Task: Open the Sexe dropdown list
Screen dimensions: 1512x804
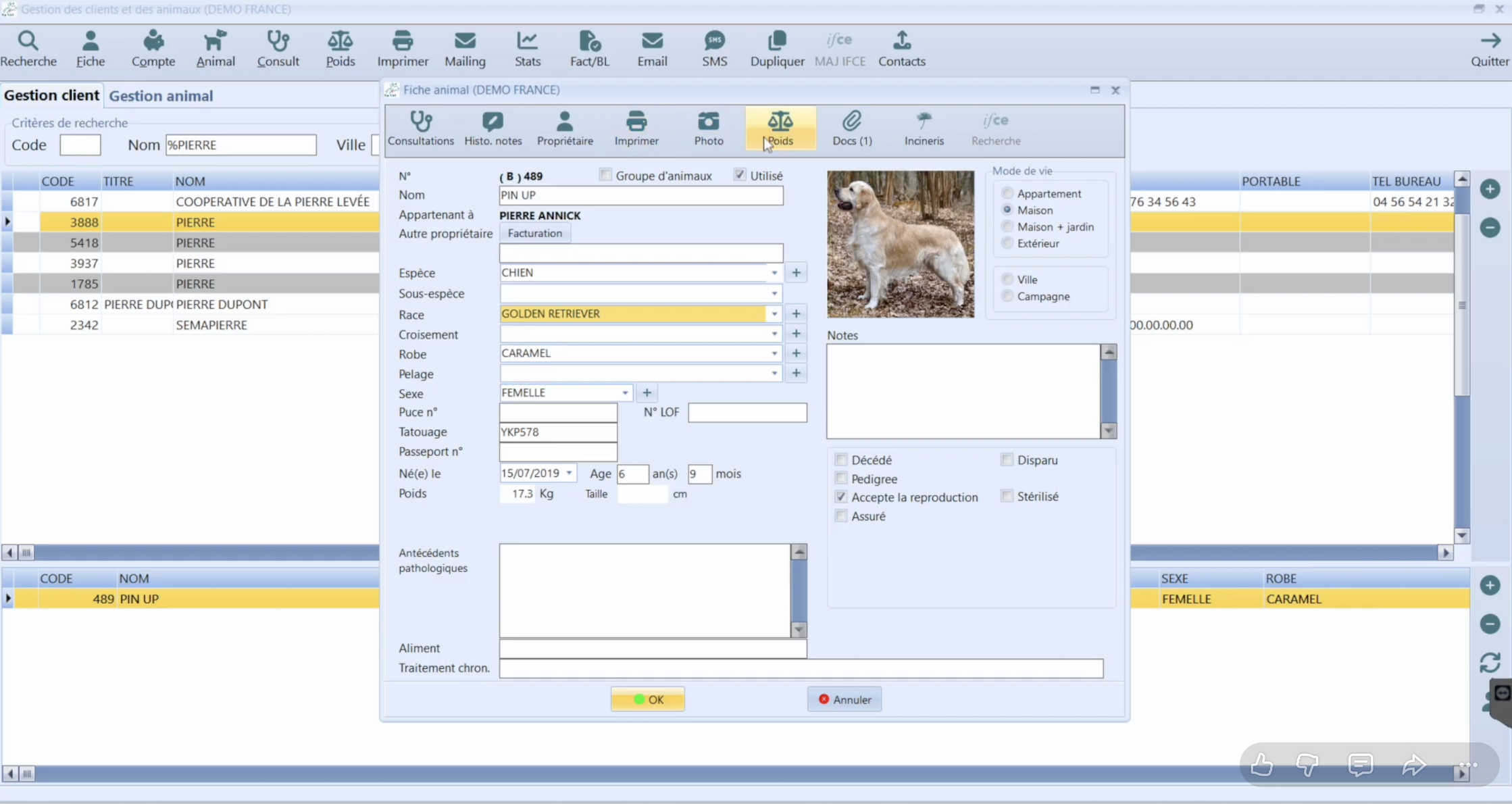Action: pyautogui.click(x=625, y=393)
